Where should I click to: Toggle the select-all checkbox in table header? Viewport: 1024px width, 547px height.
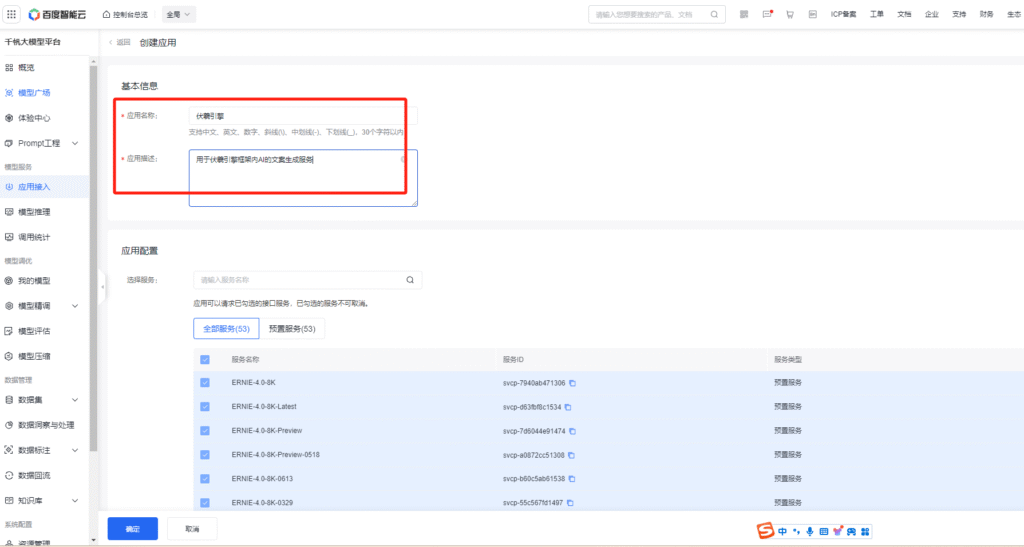pyautogui.click(x=205, y=359)
